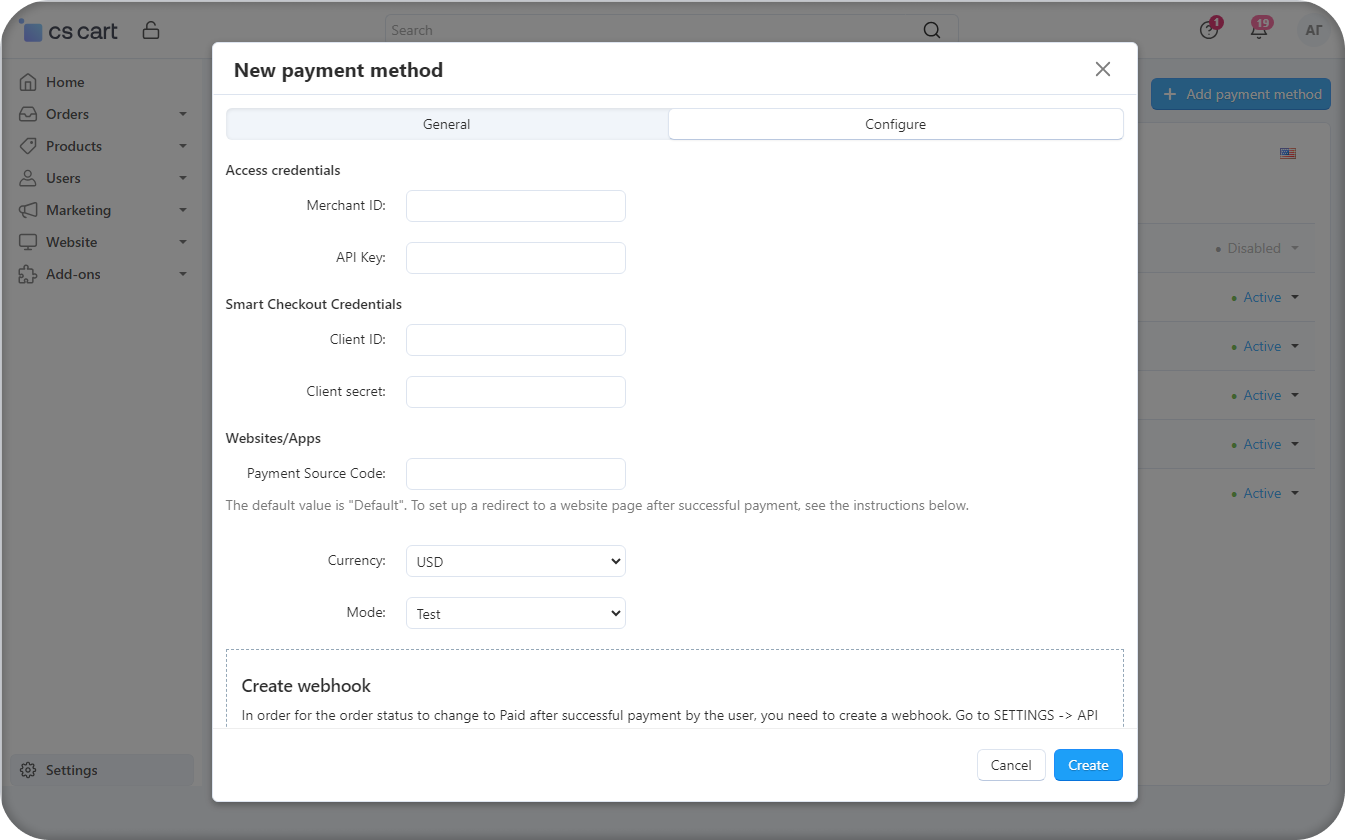Switch to the Configure tab
This screenshot has height=840, width=1345.
click(896, 124)
